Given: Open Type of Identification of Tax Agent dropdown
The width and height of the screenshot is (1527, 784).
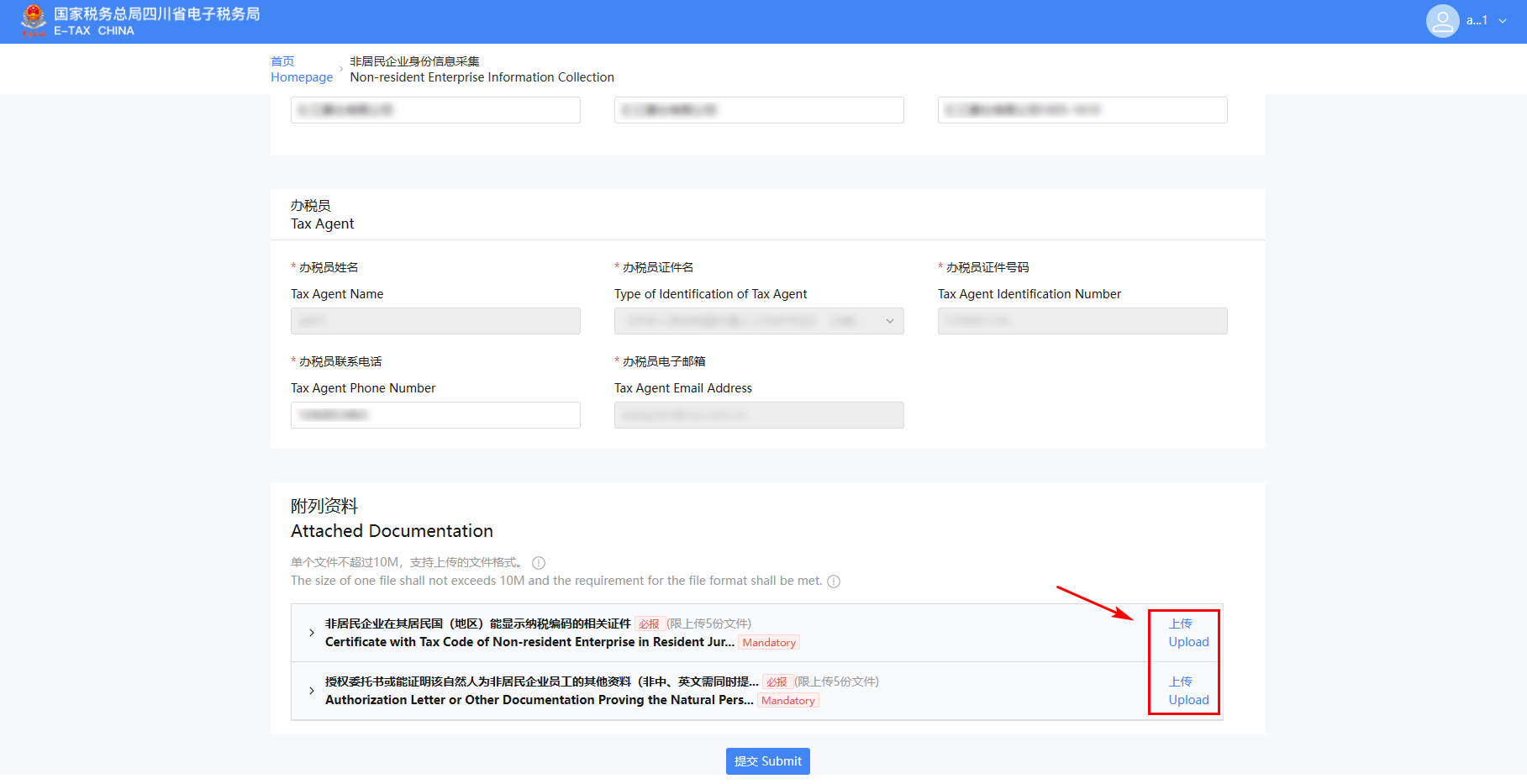Looking at the screenshot, I should 758,321.
